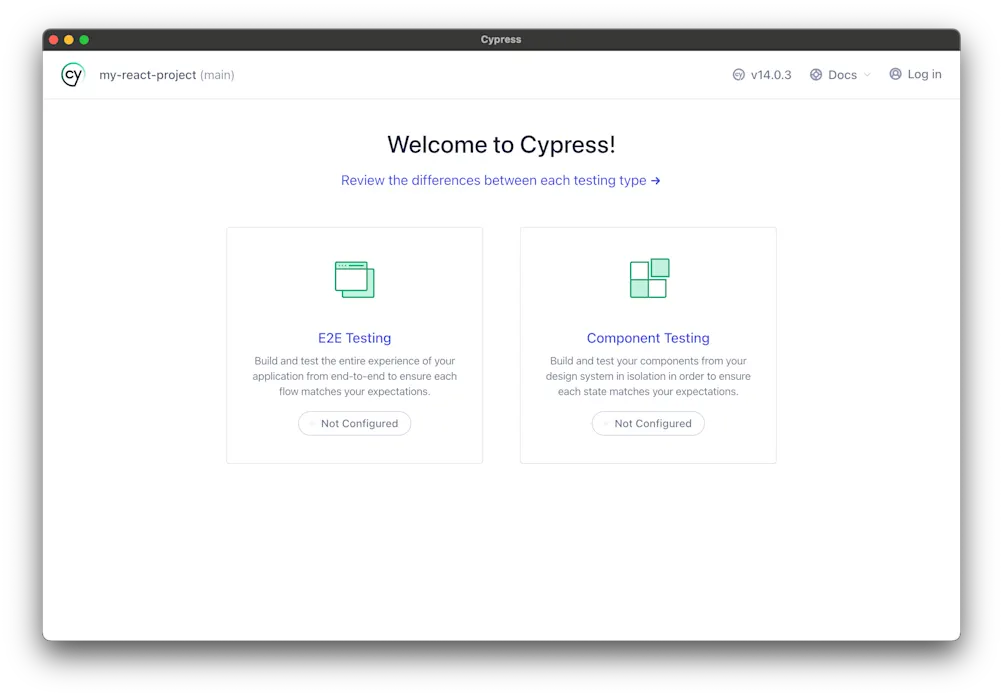Open the Docs chevron arrow
This screenshot has width=1003, height=697.
coord(866,74)
